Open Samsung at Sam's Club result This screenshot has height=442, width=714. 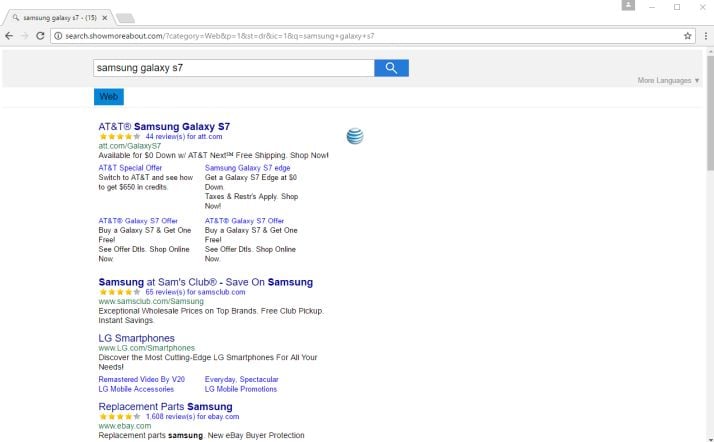205,282
